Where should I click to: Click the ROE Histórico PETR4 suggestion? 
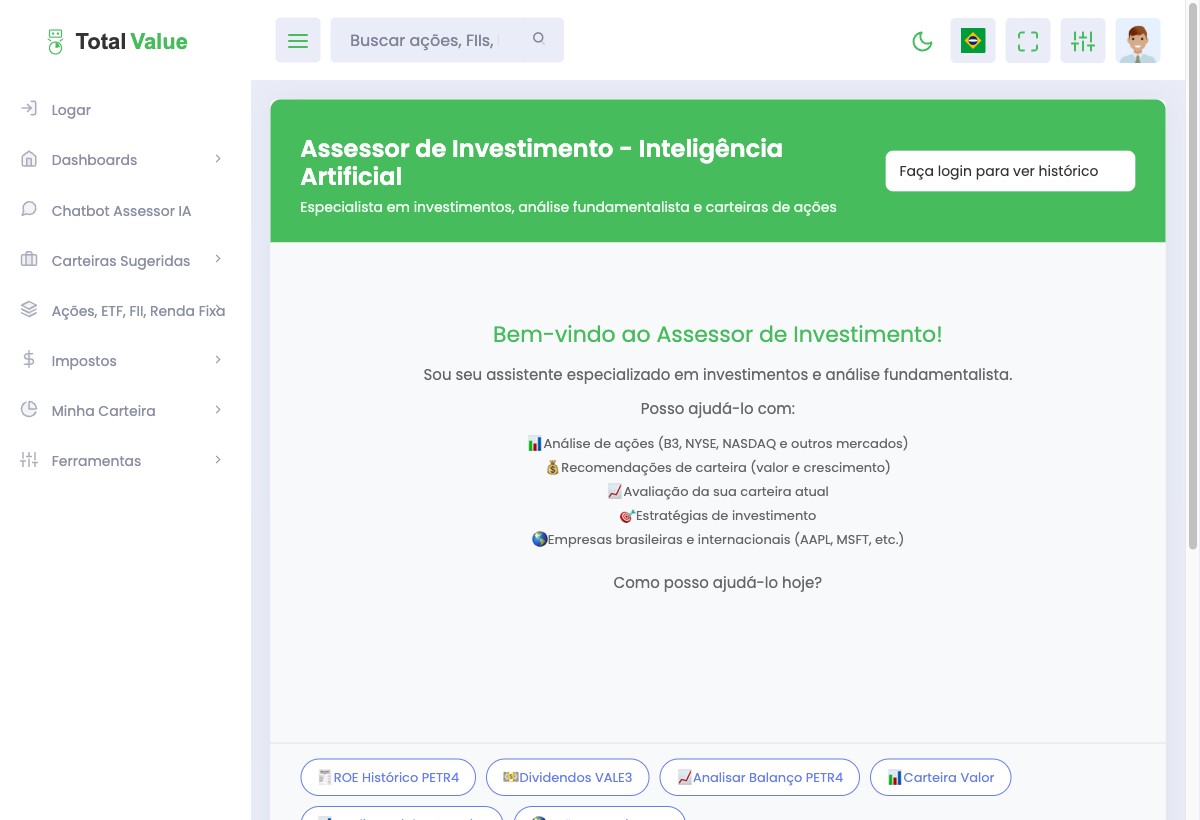click(388, 777)
